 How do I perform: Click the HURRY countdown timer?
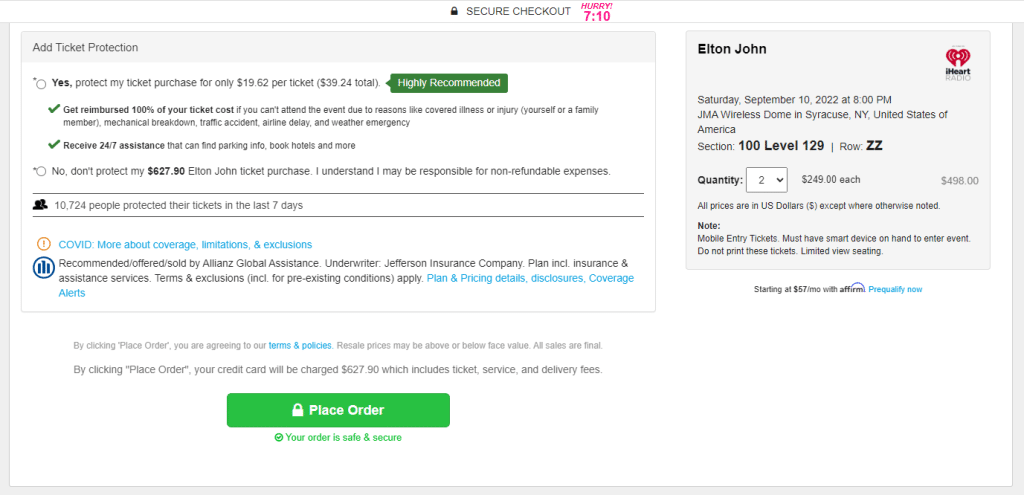(597, 13)
